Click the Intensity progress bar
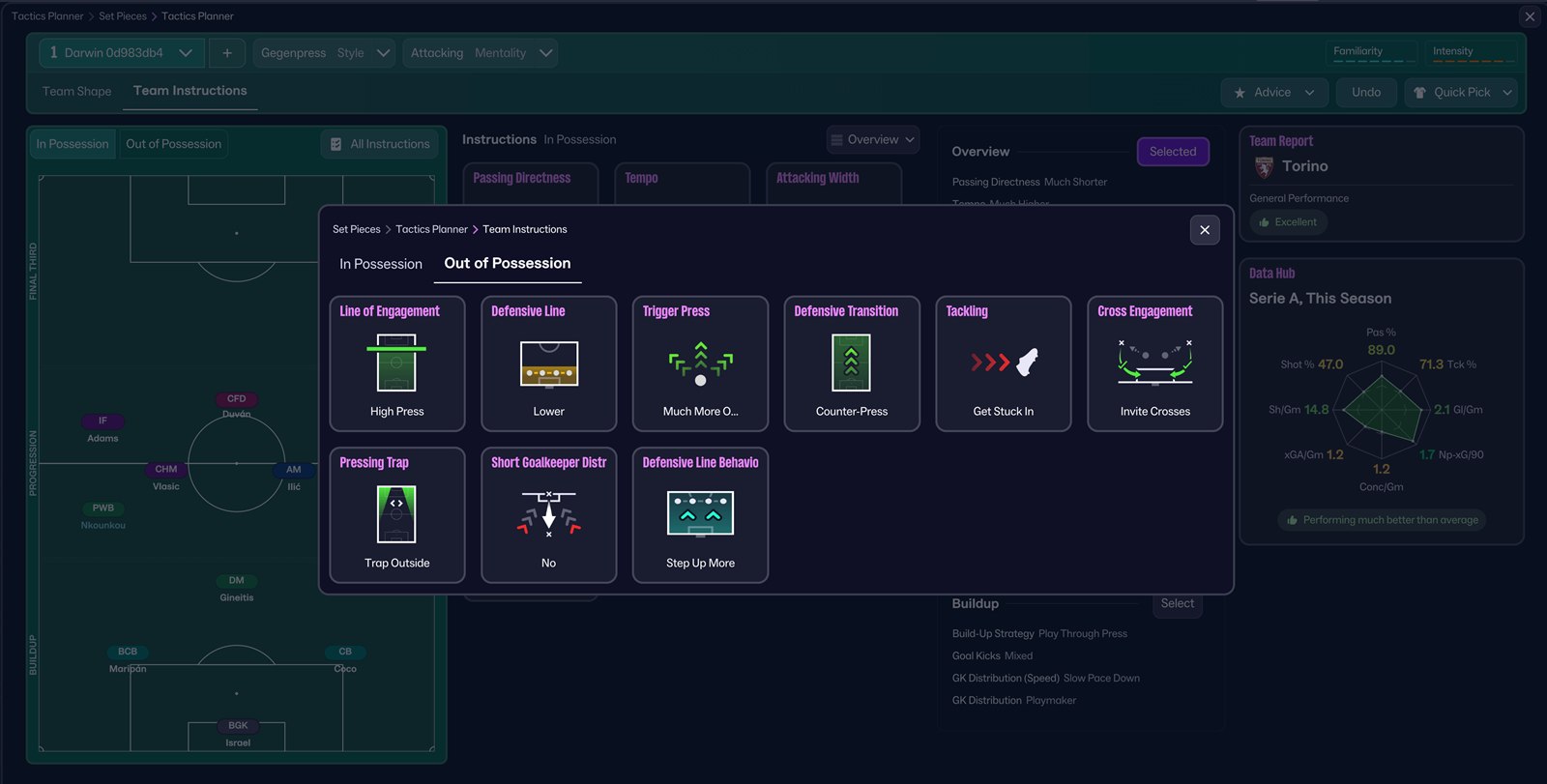The width and height of the screenshot is (1547, 784). 1472,61
